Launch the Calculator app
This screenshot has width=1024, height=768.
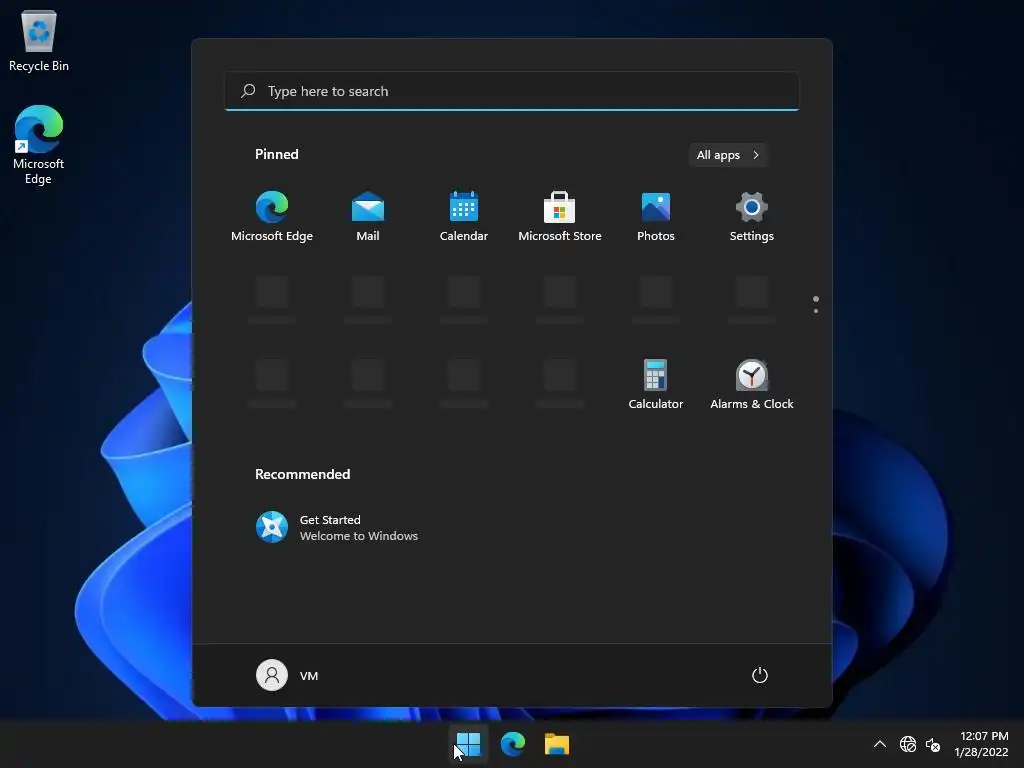tap(656, 384)
